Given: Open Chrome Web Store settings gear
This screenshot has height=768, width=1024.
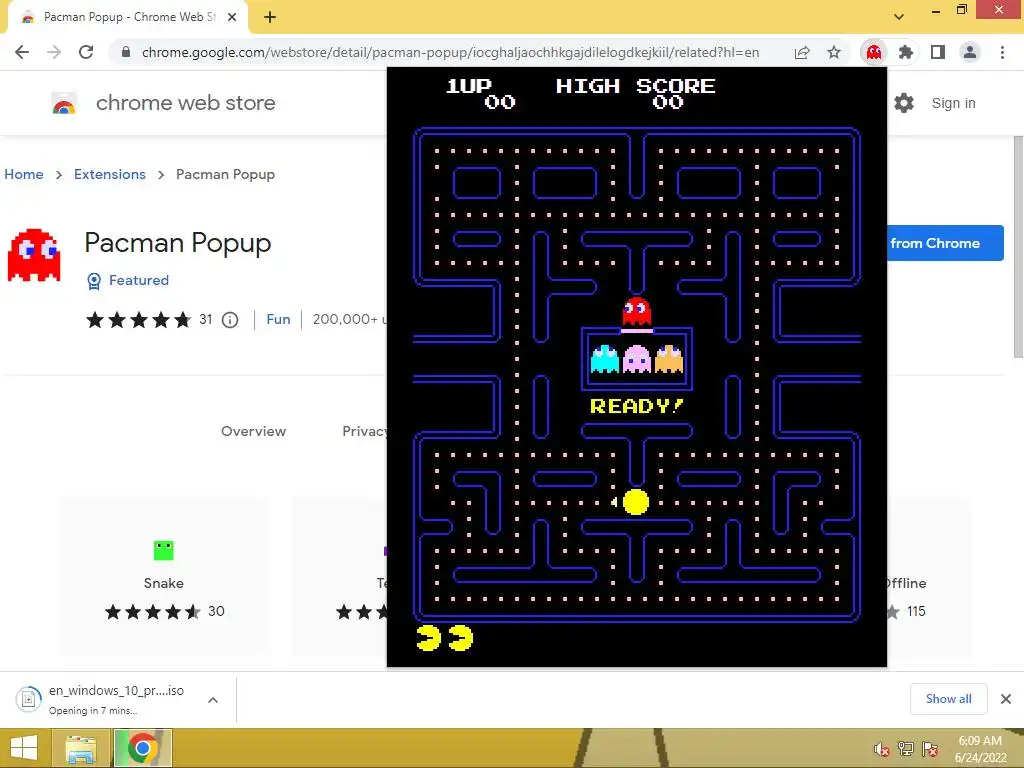Looking at the screenshot, I should click(904, 103).
